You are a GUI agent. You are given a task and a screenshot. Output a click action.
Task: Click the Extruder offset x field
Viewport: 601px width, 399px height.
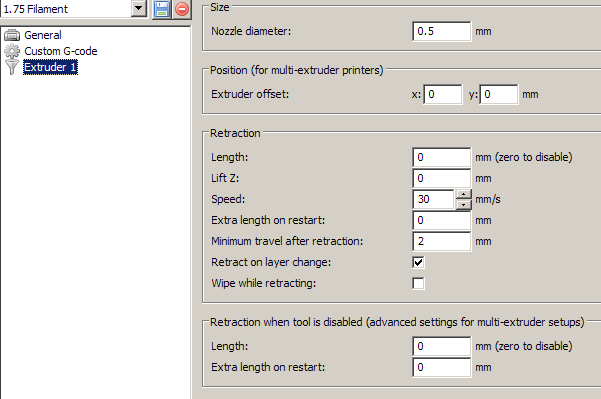(x=443, y=94)
